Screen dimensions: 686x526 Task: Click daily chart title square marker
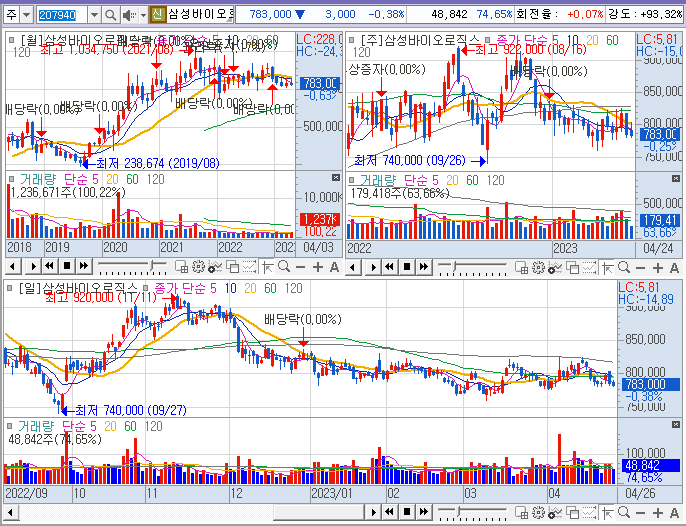(9, 288)
